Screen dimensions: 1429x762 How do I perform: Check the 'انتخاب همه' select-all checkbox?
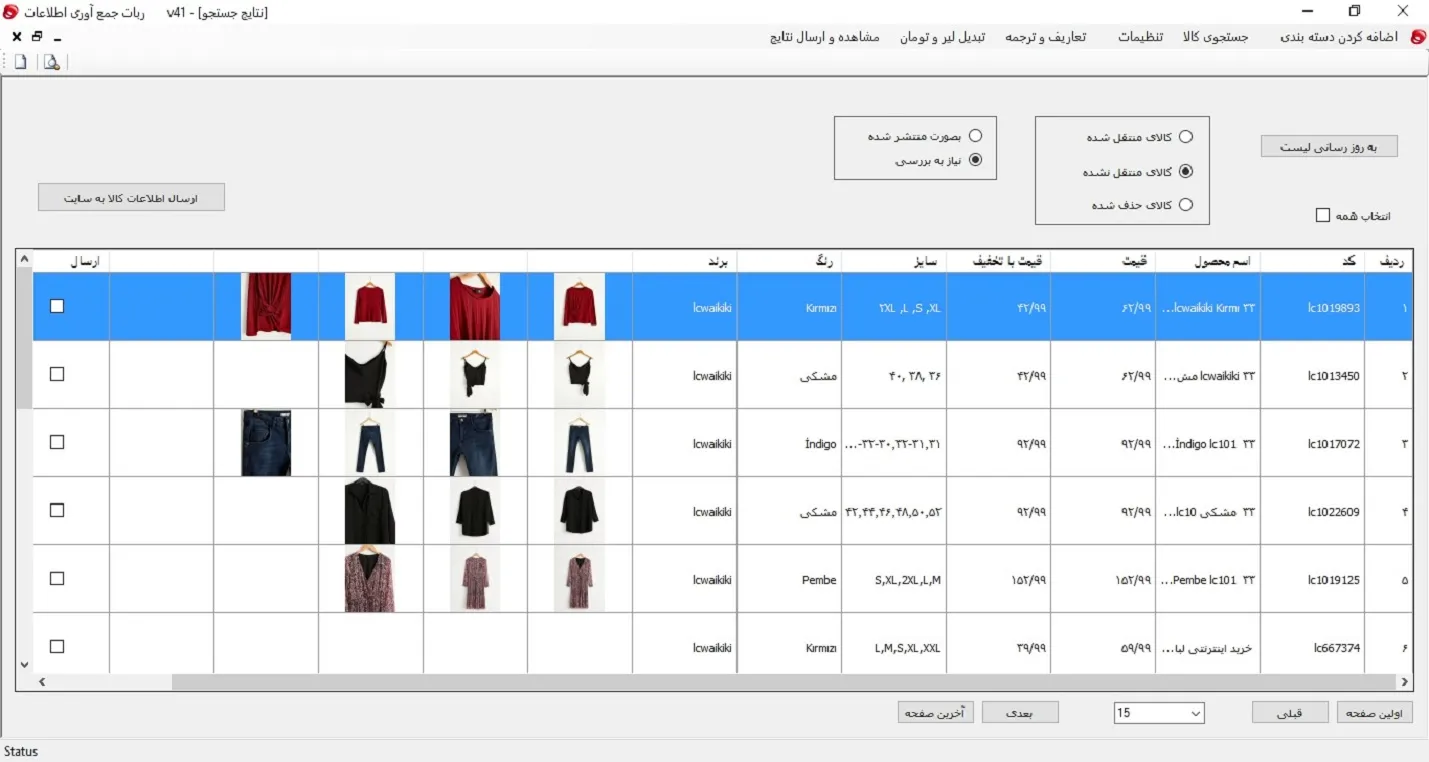click(1323, 215)
